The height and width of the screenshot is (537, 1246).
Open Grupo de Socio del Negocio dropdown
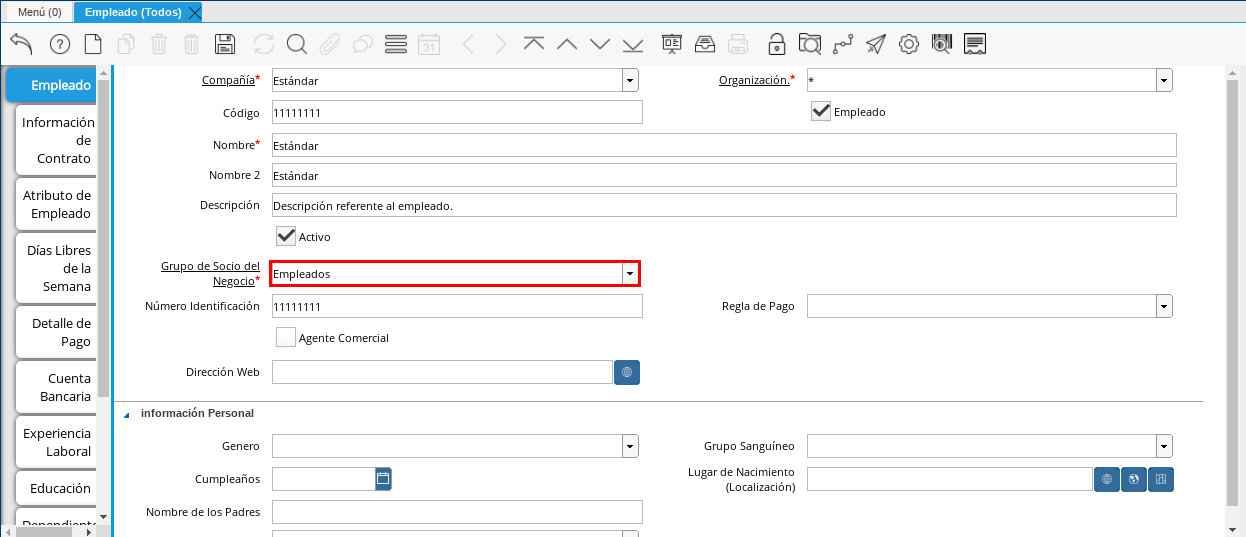point(630,273)
